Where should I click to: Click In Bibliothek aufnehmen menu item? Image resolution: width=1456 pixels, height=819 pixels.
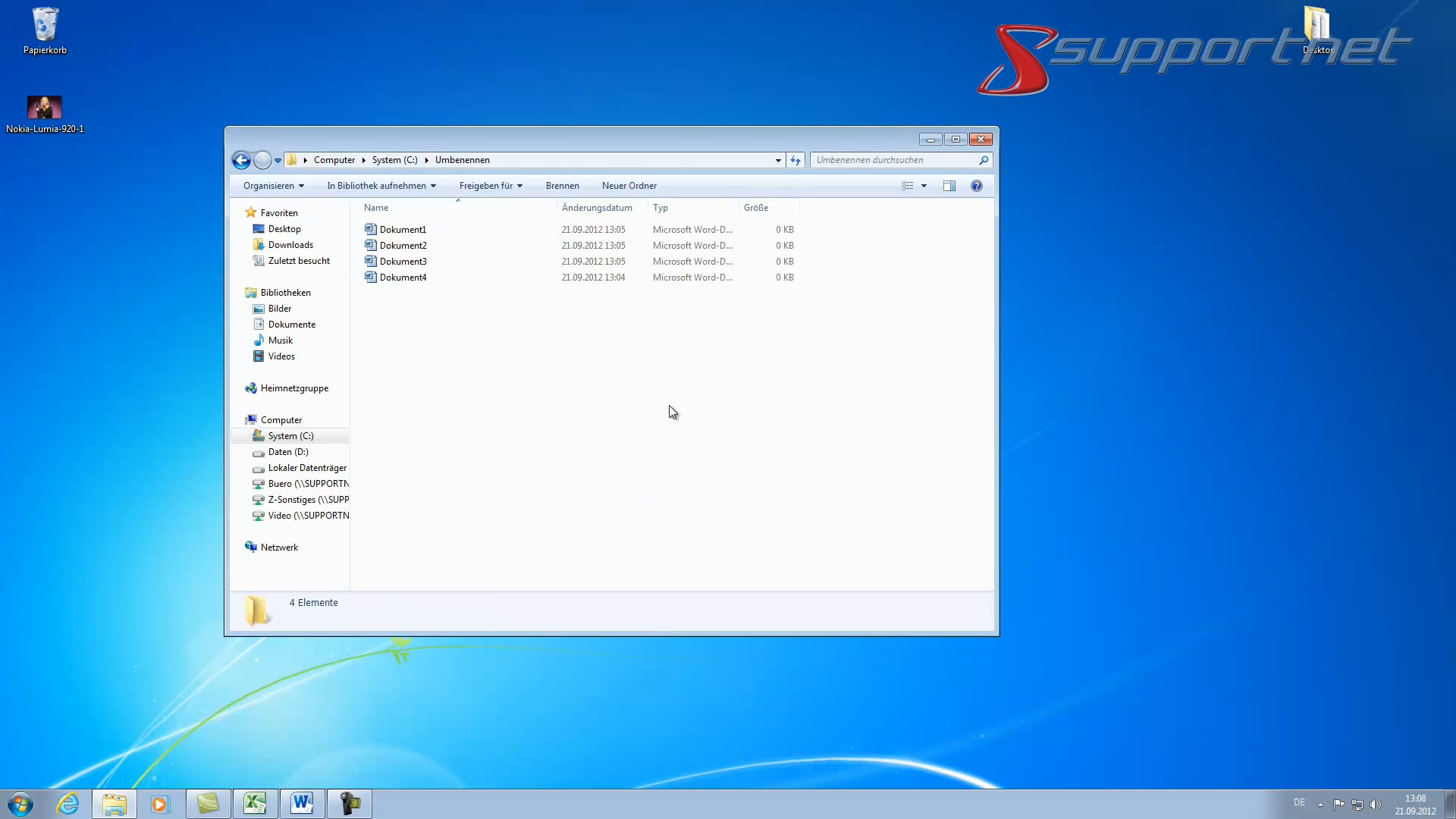381,186
